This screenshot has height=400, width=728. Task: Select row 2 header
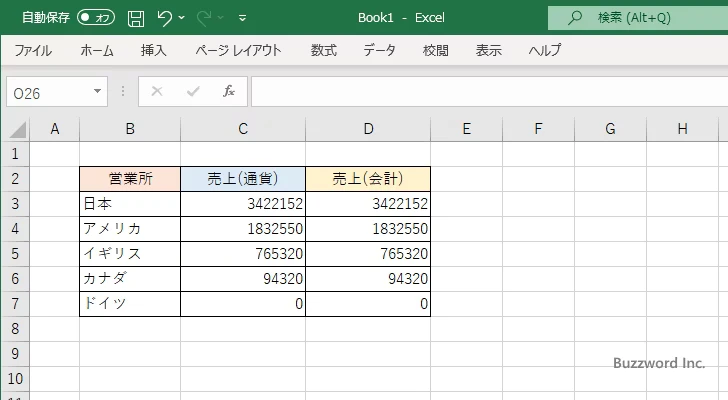pyautogui.click(x=15, y=179)
